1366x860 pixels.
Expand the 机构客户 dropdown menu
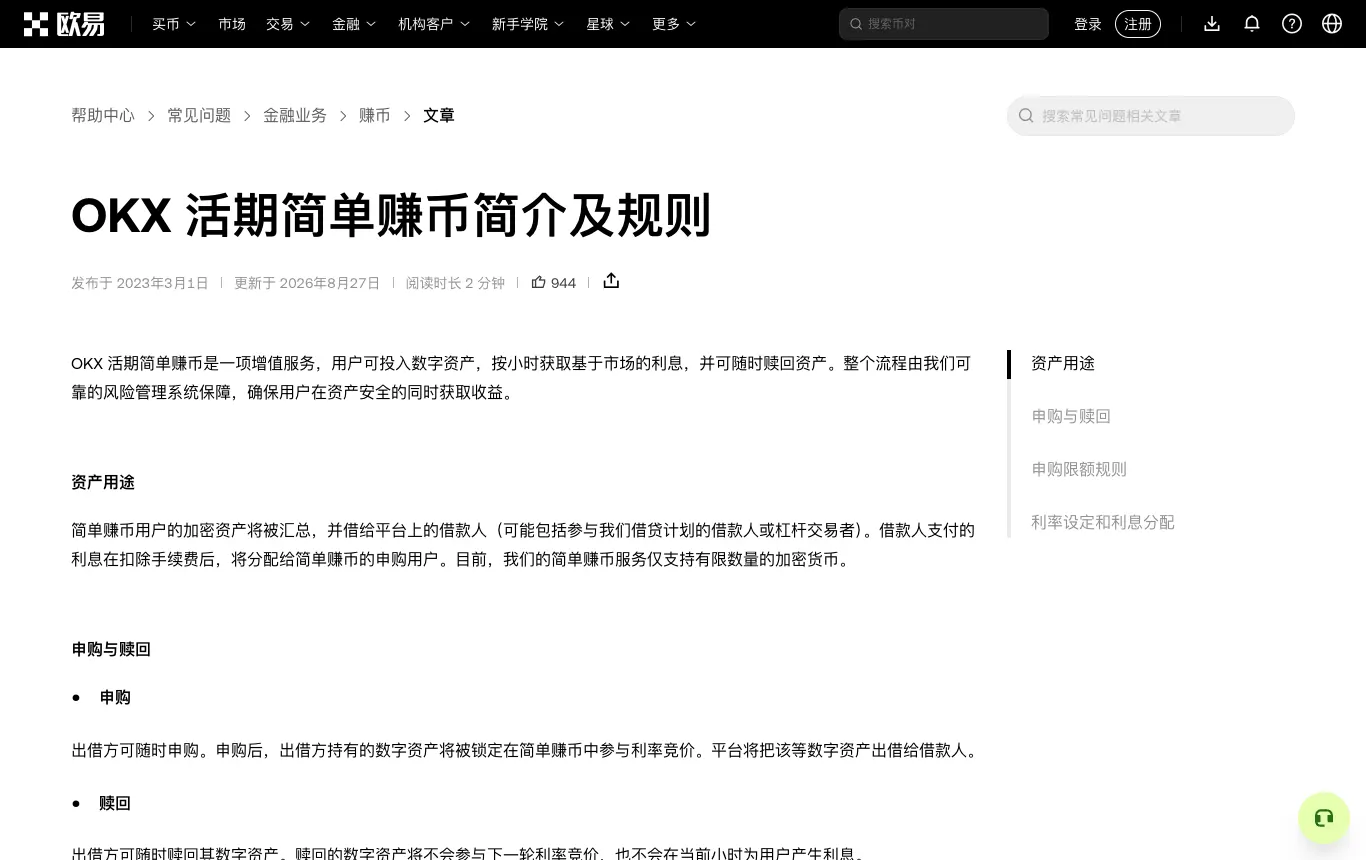tap(434, 24)
